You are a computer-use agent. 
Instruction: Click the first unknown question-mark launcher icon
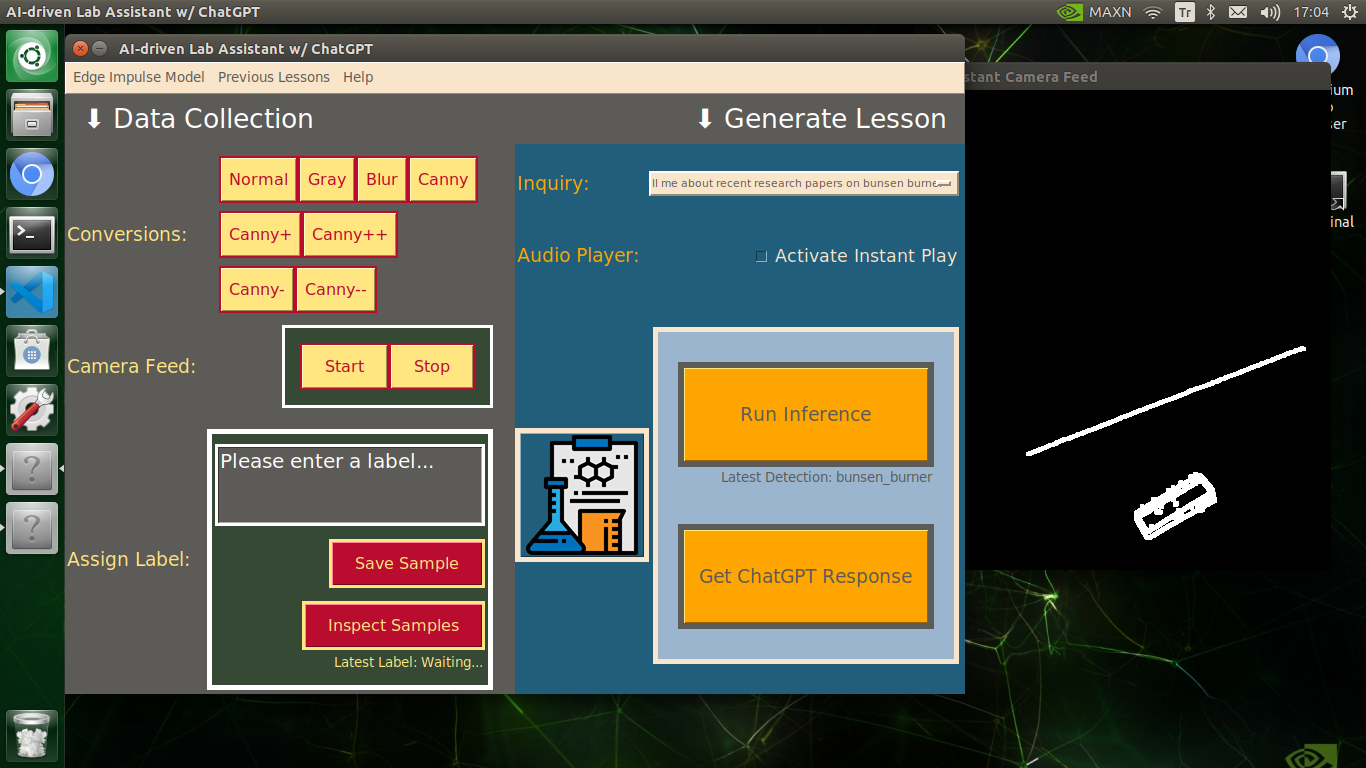[x=33, y=469]
